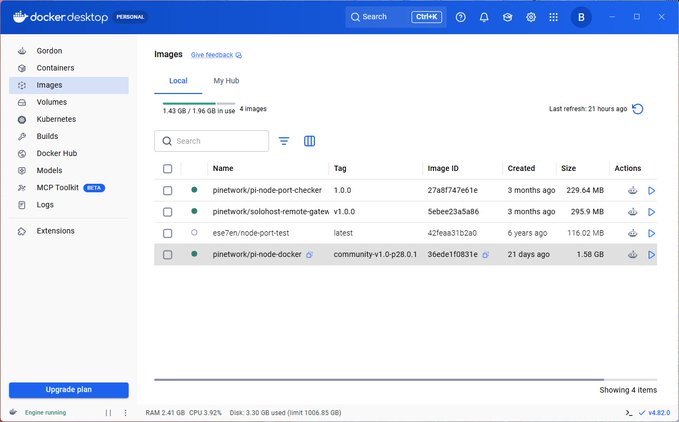
Task: Tick the select-all checkbox in header
Action: pyautogui.click(x=168, y=169)
